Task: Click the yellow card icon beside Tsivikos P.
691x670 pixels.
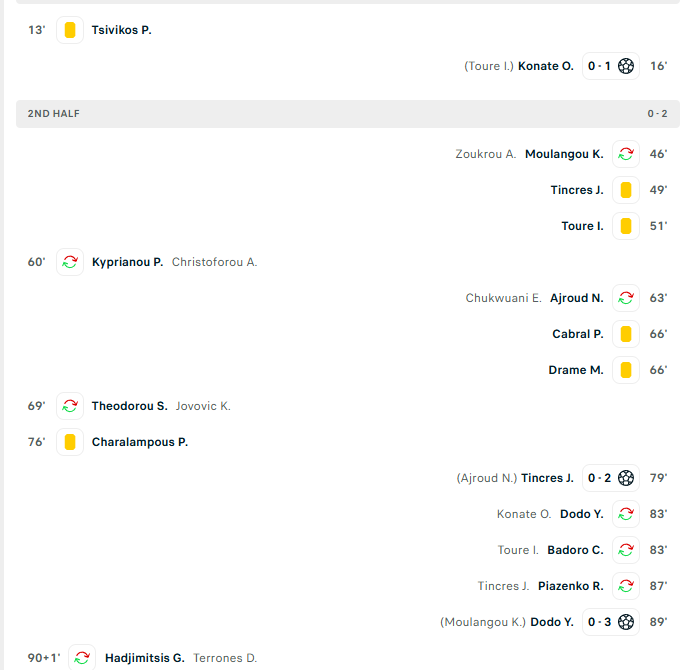Action: click(70, 30)
